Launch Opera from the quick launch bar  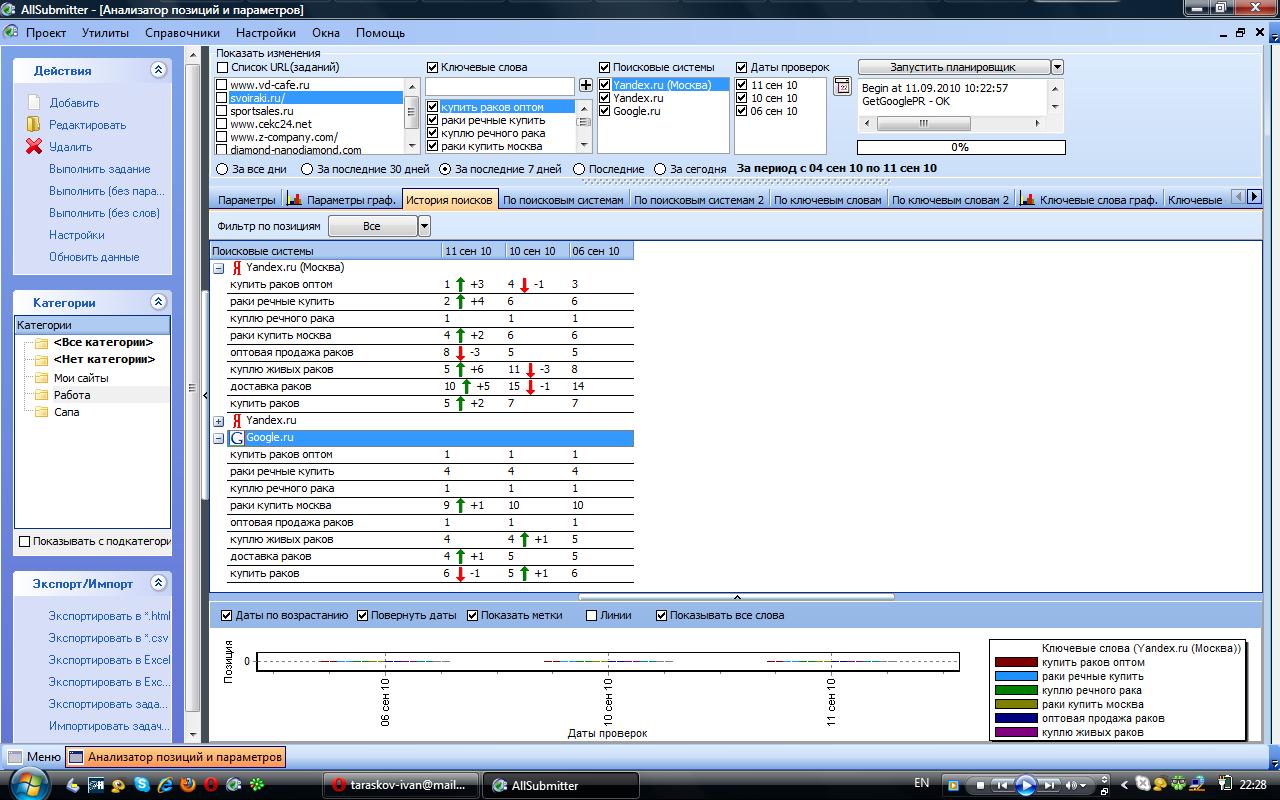(x=211, y=785)
